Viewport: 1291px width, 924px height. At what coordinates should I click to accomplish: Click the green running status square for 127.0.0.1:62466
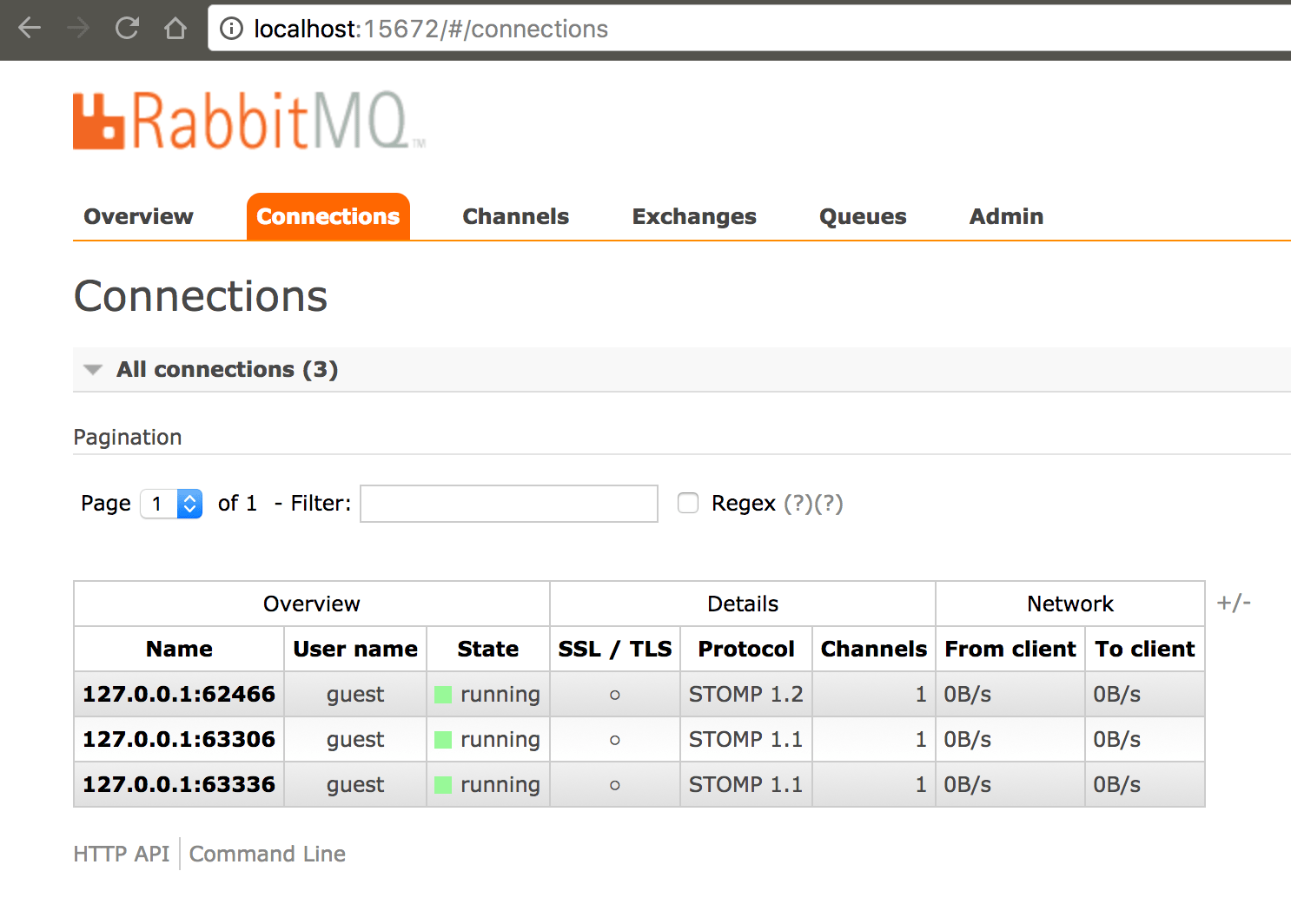[443, 695]
